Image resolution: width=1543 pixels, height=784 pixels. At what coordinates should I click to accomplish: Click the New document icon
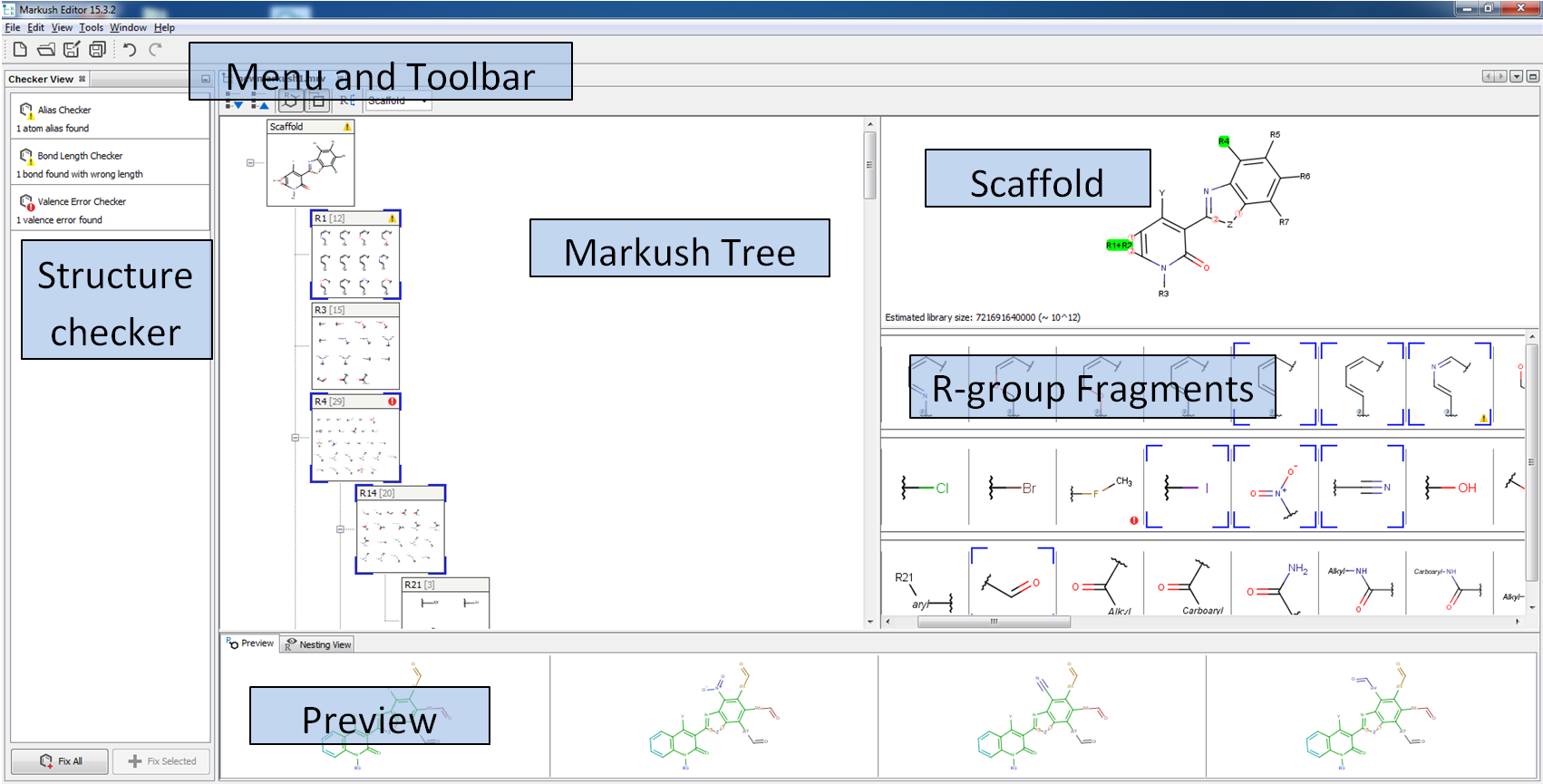click(20, 50)
